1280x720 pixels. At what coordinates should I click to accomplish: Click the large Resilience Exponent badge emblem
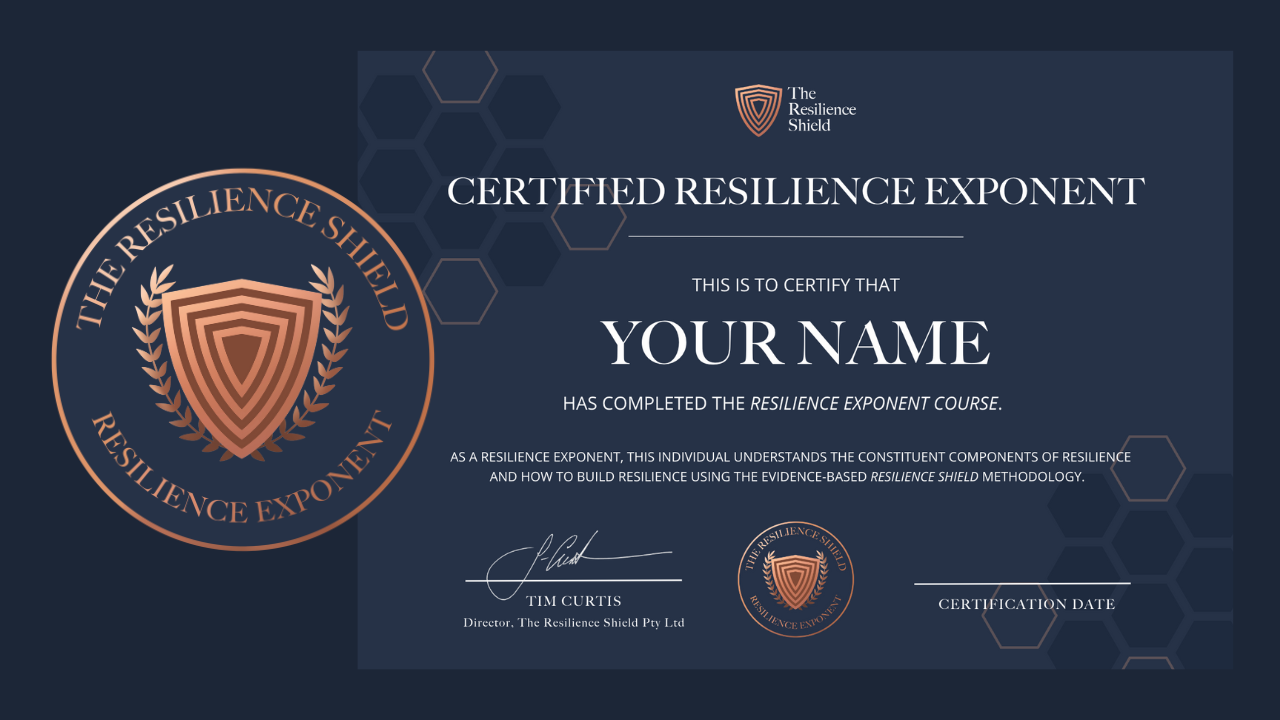[x=243, y=359]
